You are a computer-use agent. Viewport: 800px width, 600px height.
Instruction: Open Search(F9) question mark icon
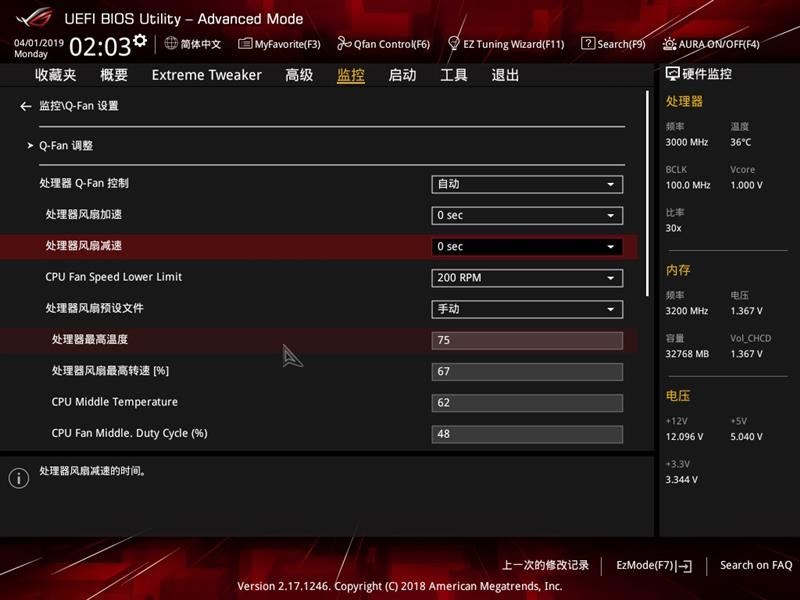pyautogui.click(x=588, y=43)
